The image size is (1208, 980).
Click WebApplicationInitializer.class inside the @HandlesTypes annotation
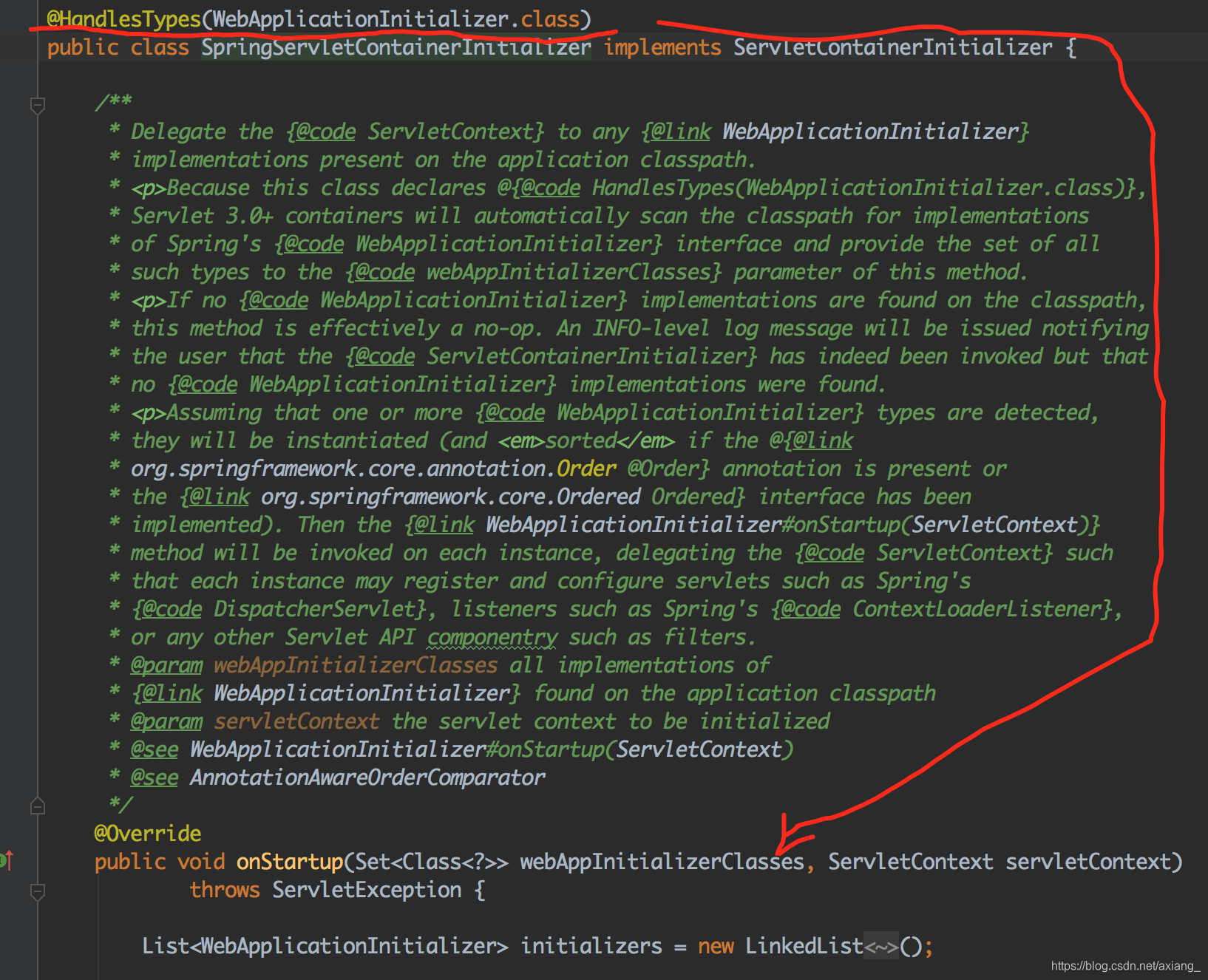396,19
